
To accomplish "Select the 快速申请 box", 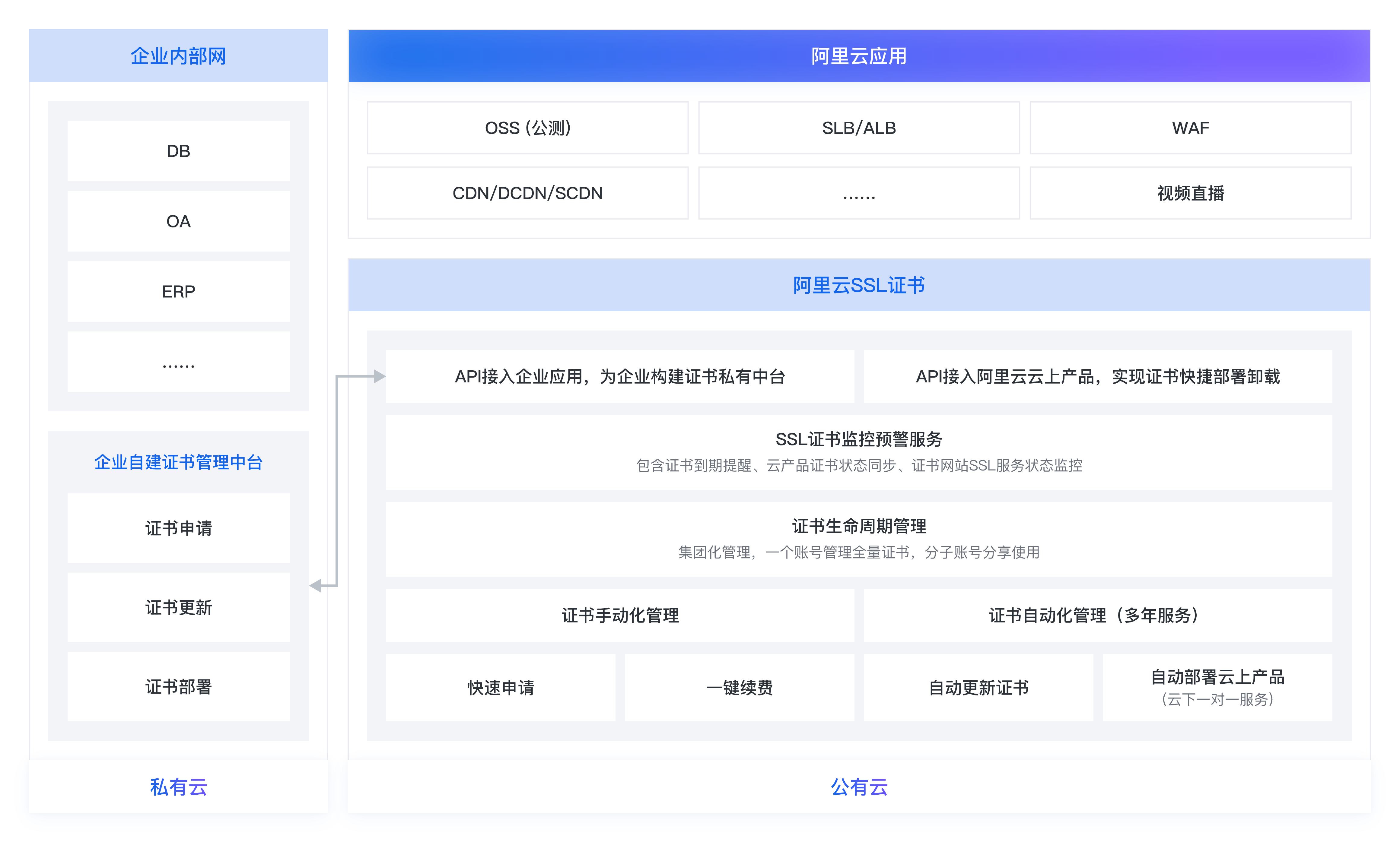I will (x=501, y=688).
